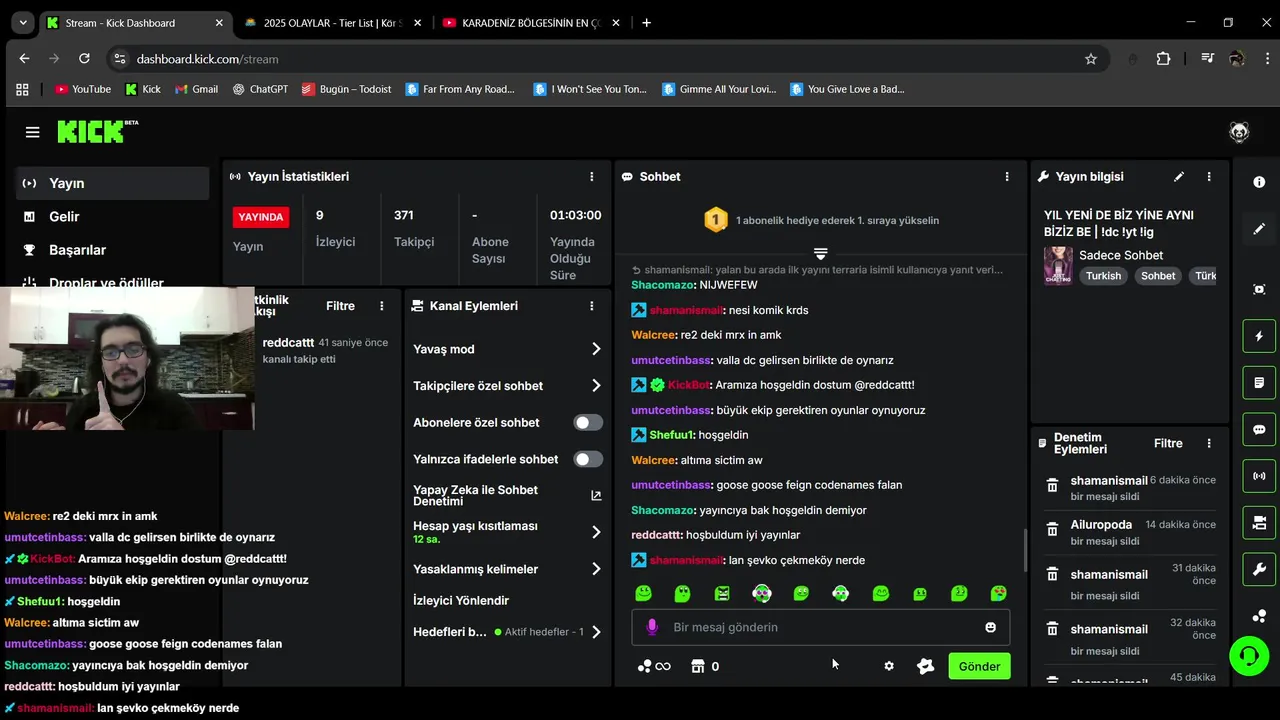Click the document icon in right sidebar
Viewport: 1280px width, 720px height.
(x=1259, y=382)
